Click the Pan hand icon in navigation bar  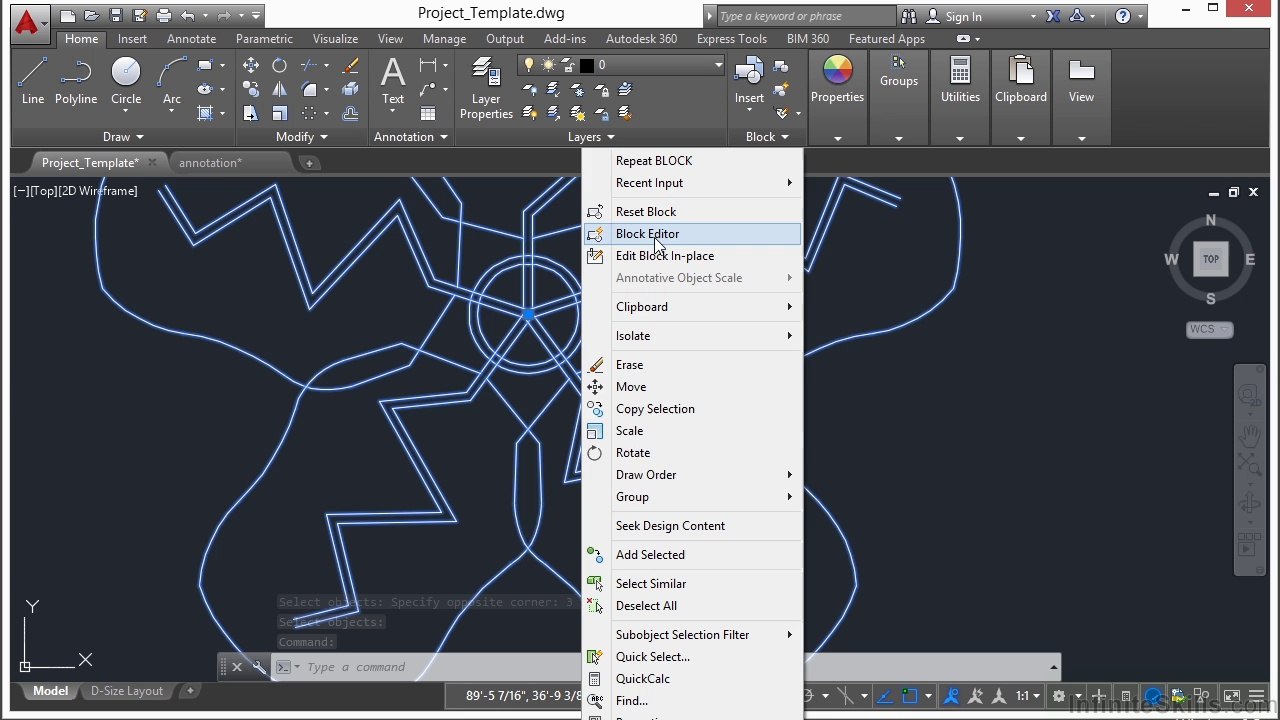(1249, 436)
